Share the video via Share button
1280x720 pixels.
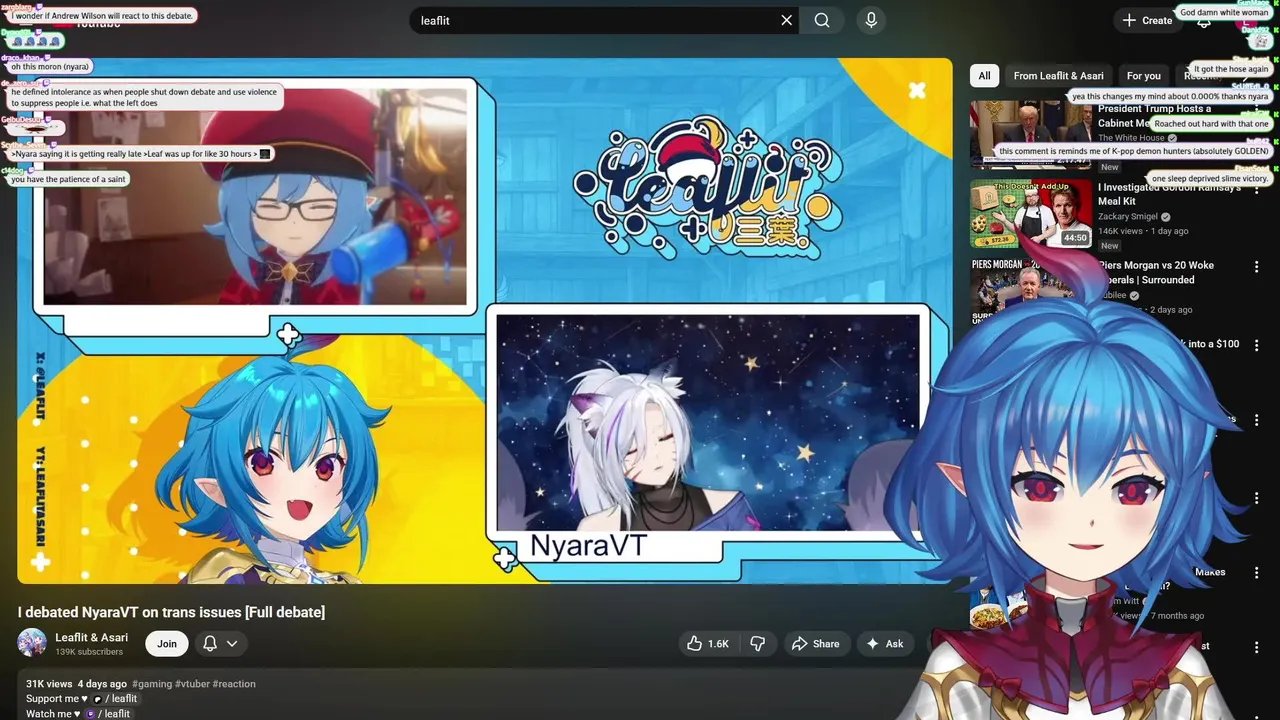tap(815, 644)
